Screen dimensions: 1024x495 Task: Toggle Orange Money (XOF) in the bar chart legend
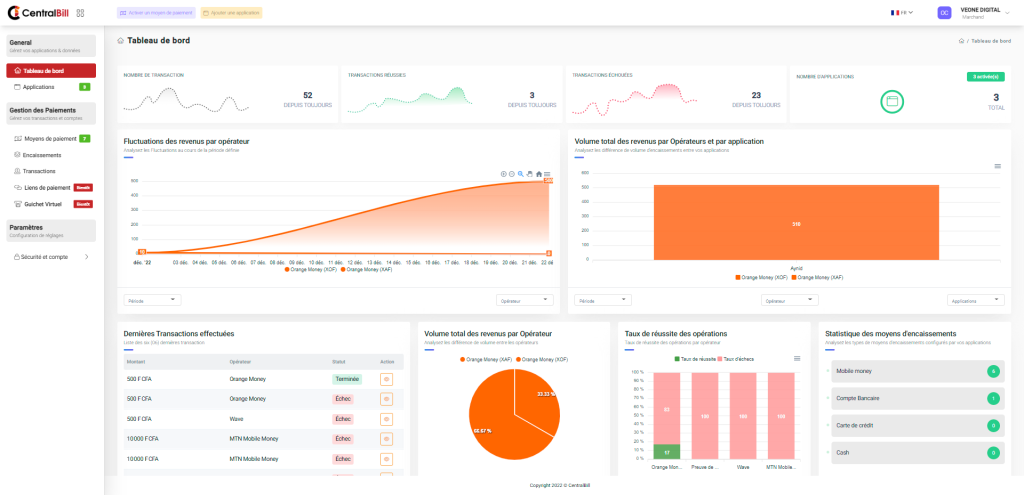(x=761, y=278)
